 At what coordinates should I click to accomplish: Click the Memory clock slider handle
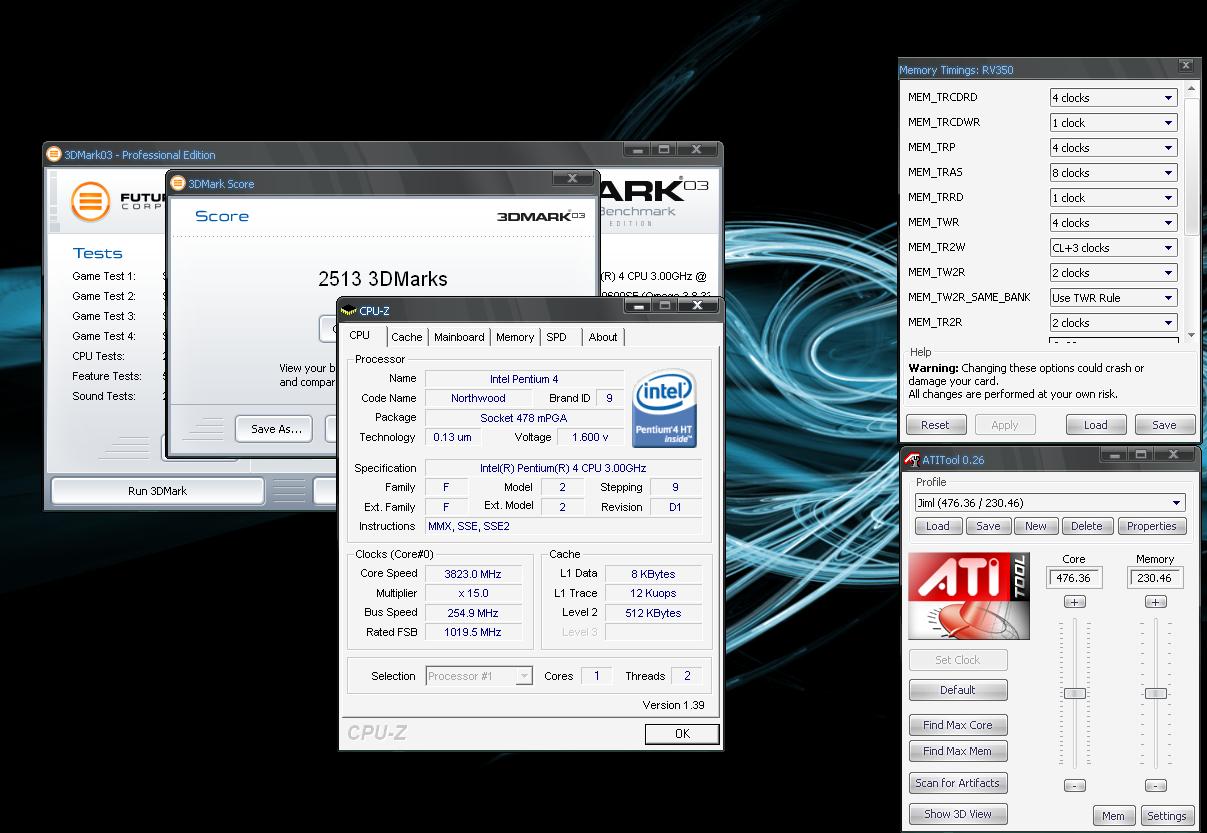click(x=1155, y=693)
